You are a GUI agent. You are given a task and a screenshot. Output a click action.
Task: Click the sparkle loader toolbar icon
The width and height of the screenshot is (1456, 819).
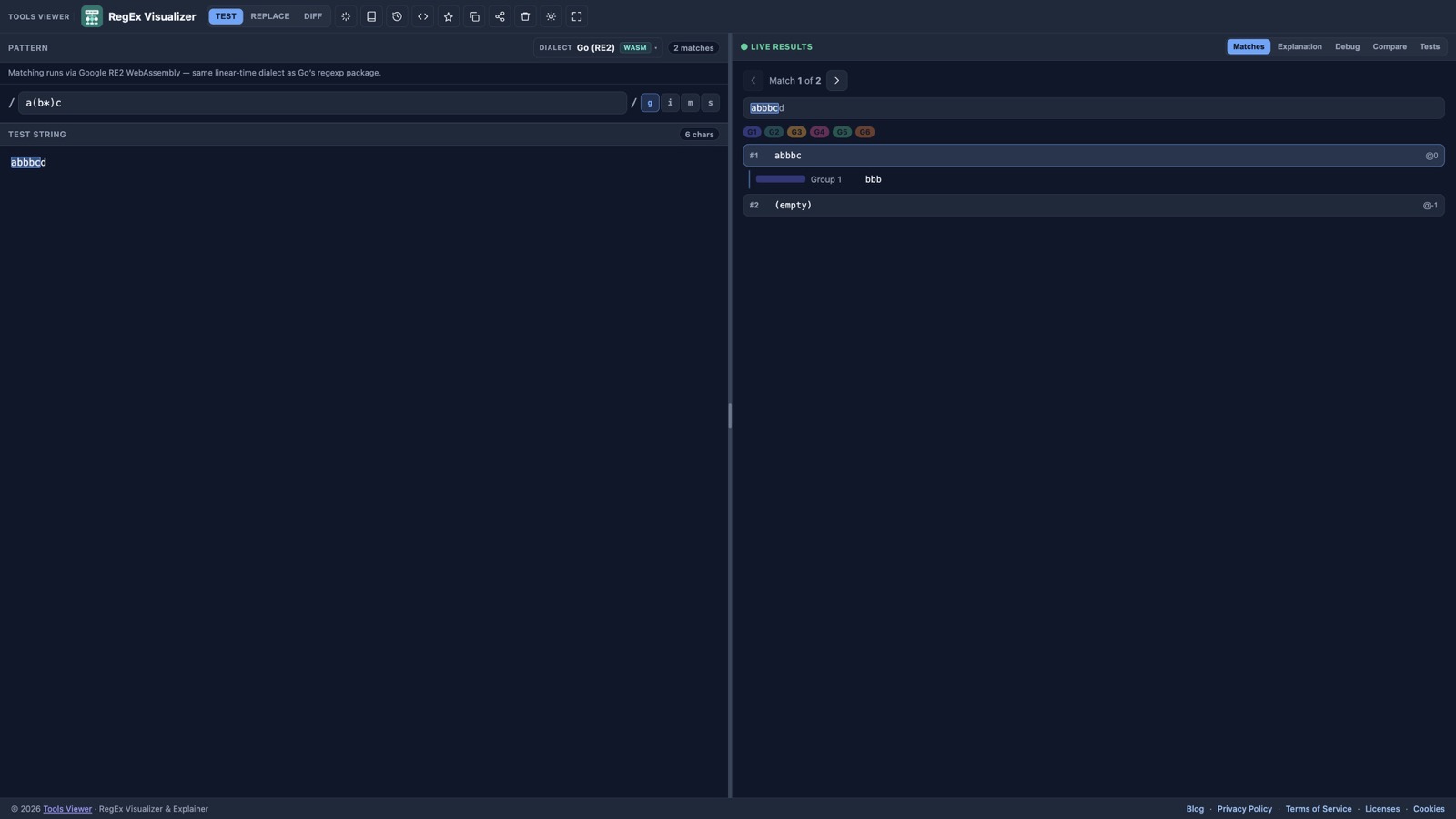coord(346,16)
